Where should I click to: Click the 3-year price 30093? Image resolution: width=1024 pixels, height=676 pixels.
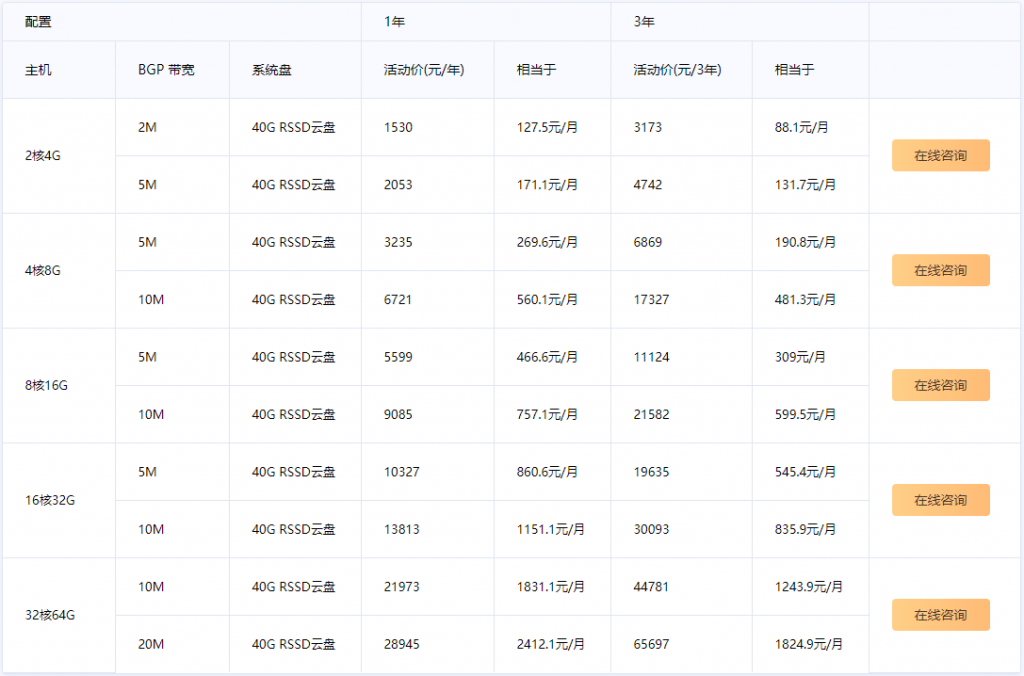tap(651, 530)
